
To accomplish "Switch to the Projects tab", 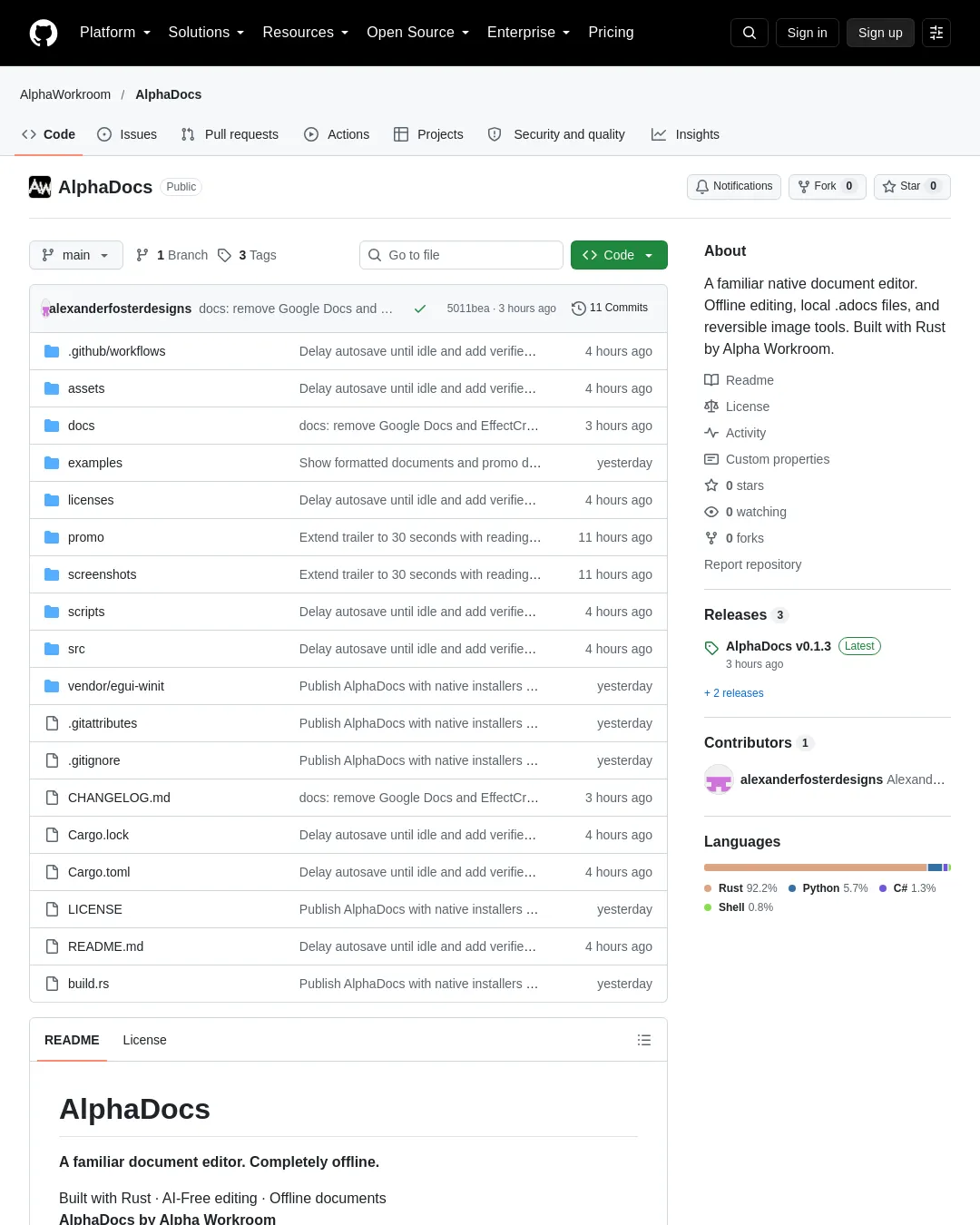I will tap(428, 134).
